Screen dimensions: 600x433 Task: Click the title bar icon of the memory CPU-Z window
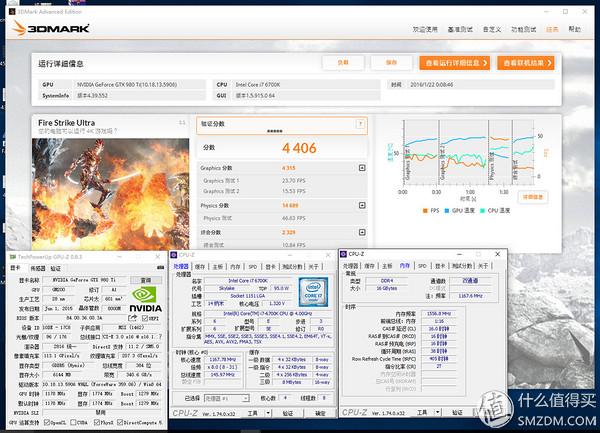(x=343, y=254)
